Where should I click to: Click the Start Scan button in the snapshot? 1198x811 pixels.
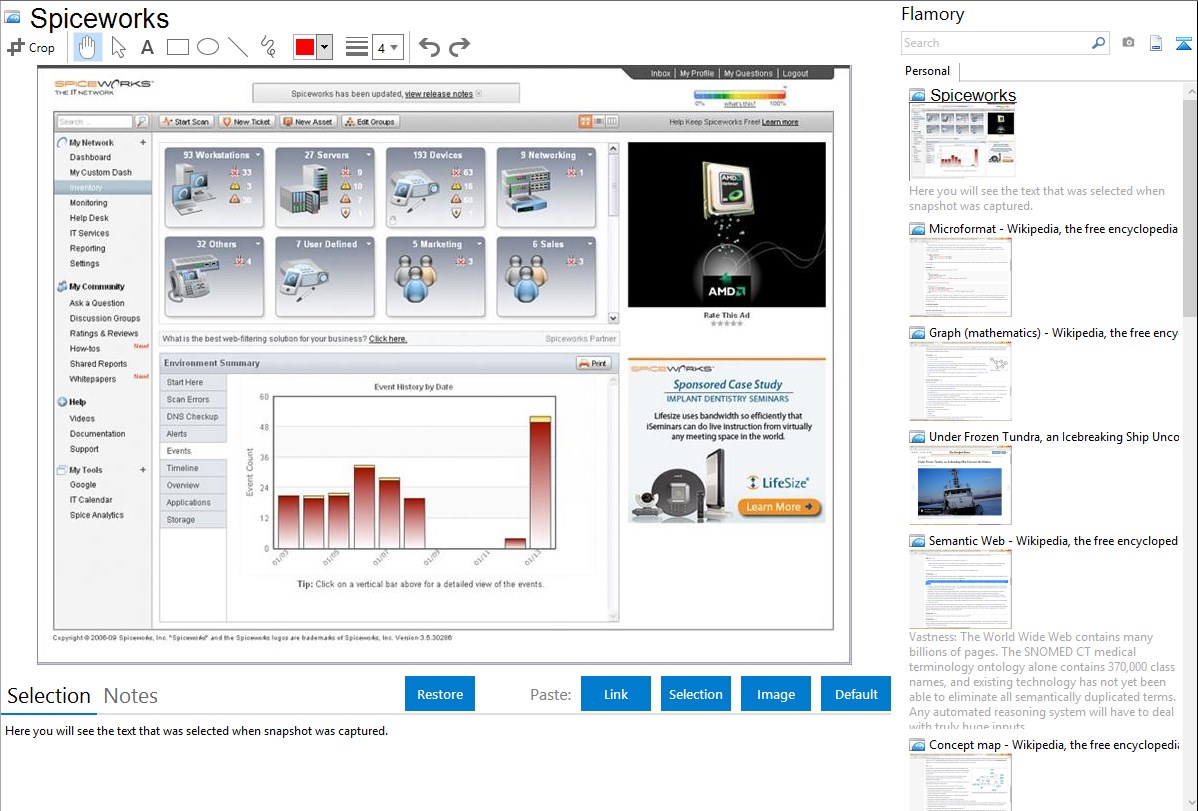(x=186, y=122)
